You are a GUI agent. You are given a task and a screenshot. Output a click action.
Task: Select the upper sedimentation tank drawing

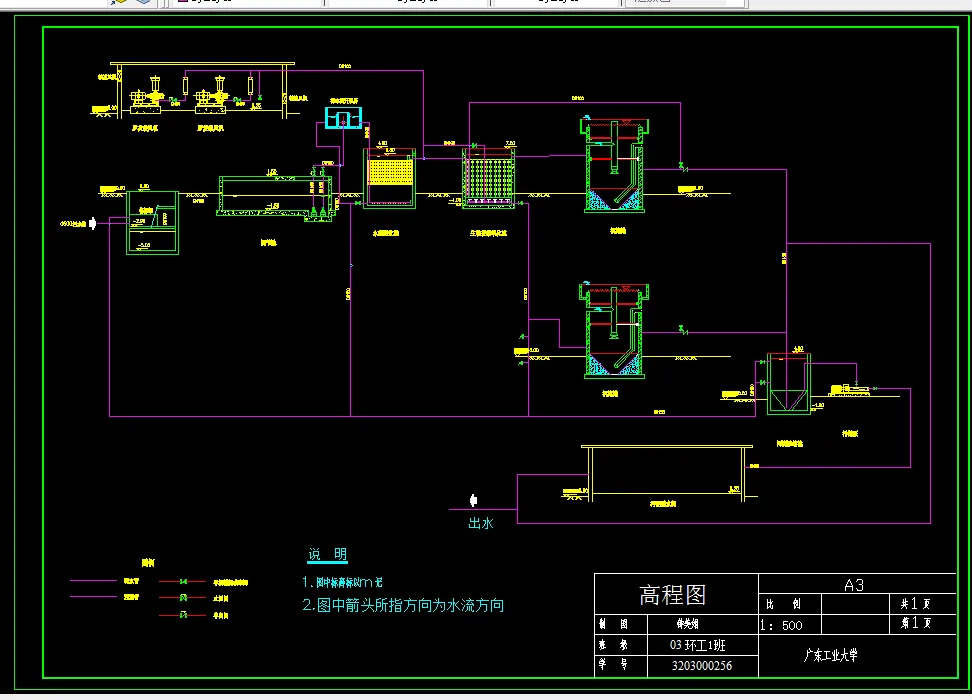pyautogui.click(x=614, y=165)
